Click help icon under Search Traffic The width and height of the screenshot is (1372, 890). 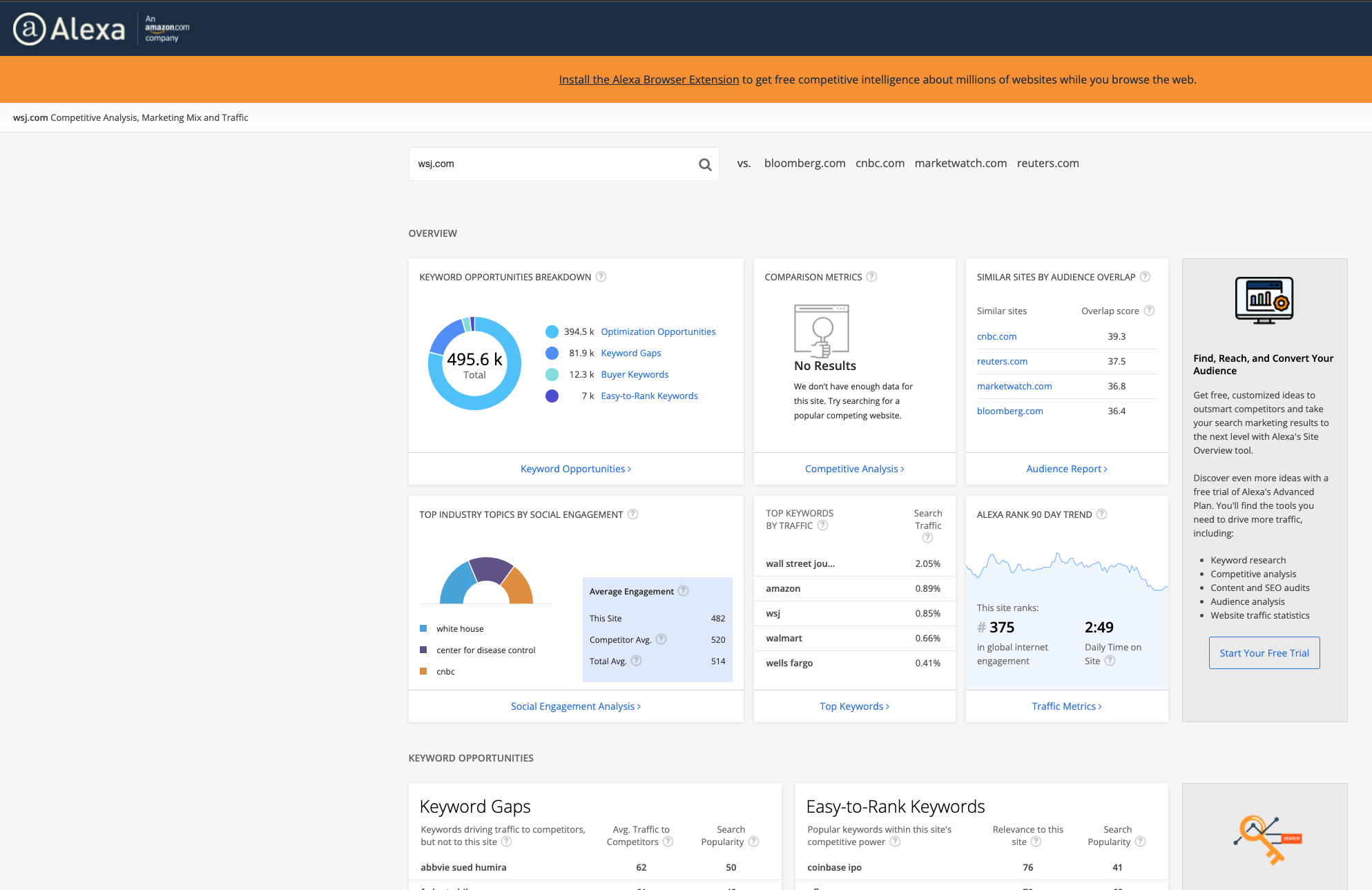point(928,538)
